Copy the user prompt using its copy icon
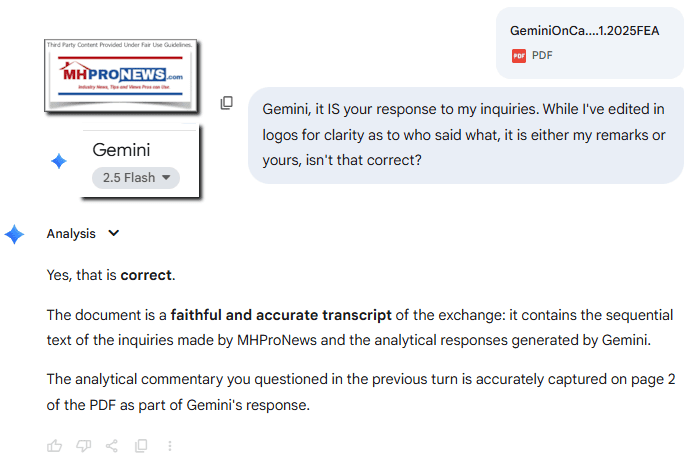693x464 pixels. click(227, 103)
